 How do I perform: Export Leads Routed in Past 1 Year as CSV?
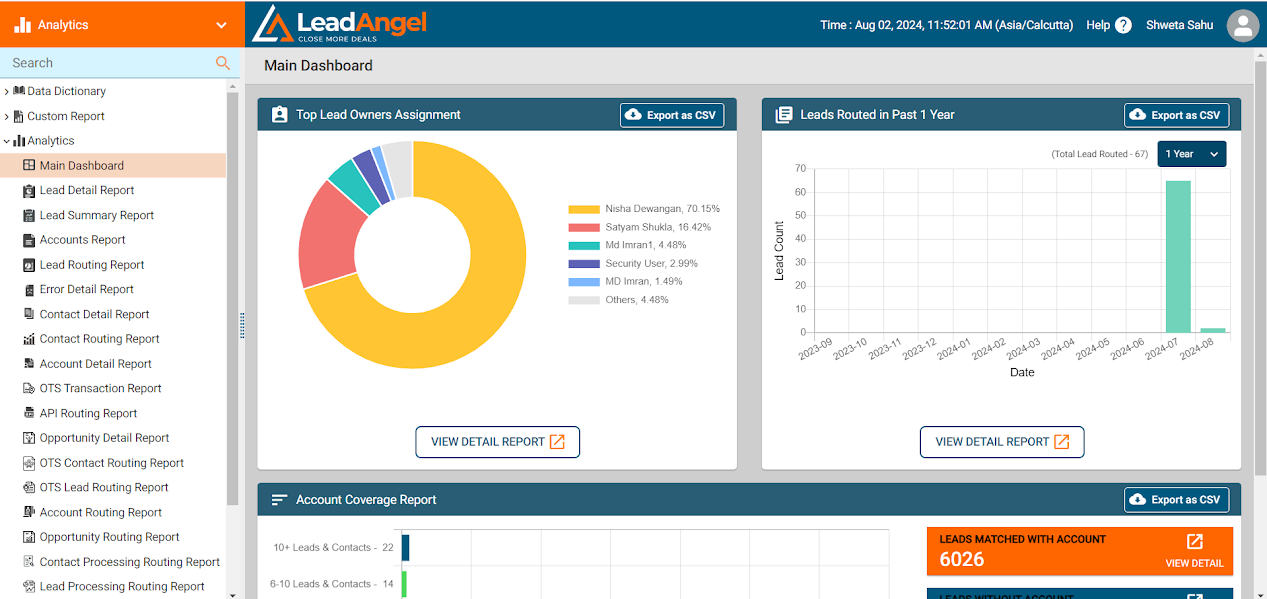coord(1176,115)
